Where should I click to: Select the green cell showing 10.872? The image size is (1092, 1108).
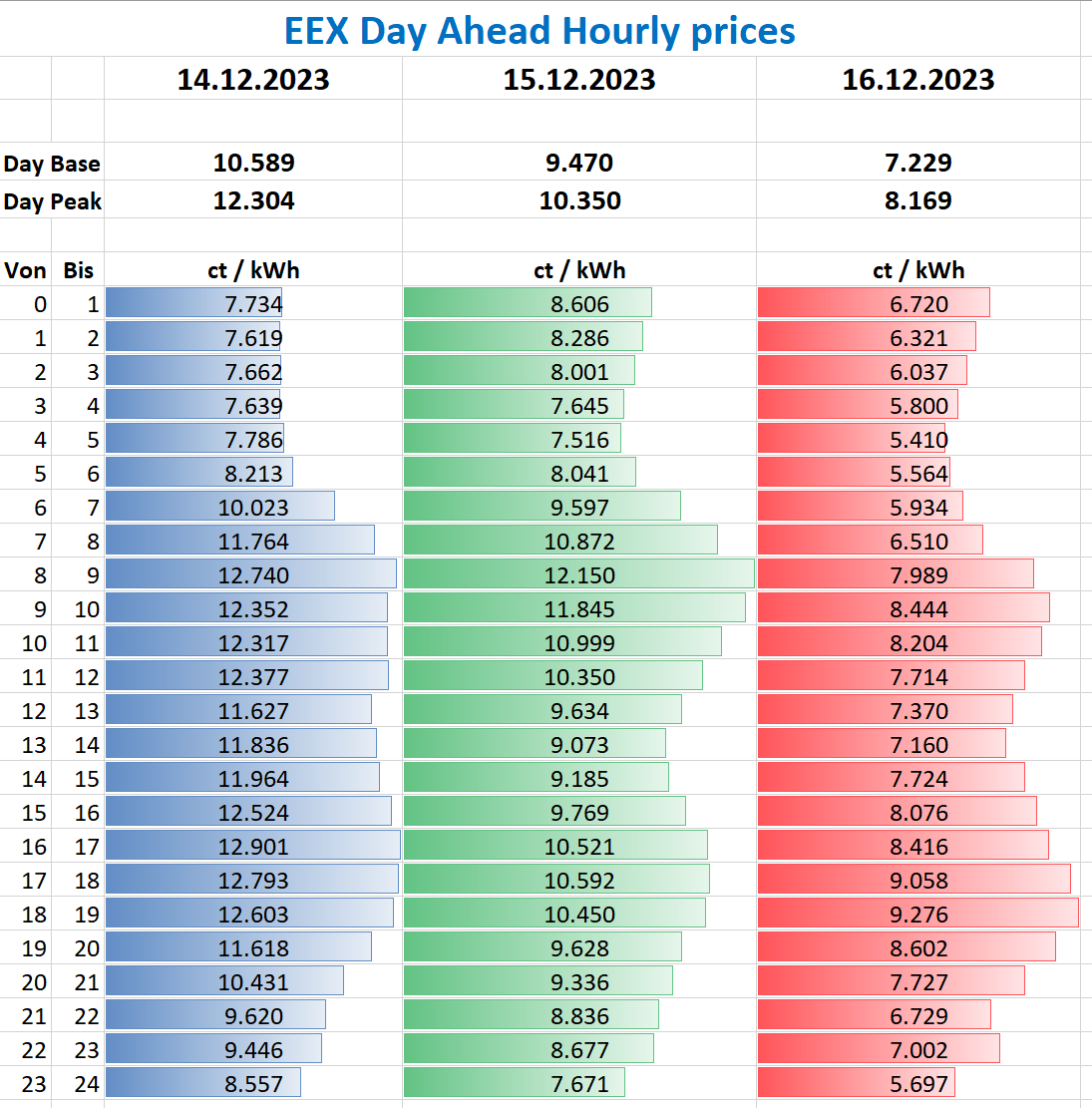coord(578,541)
